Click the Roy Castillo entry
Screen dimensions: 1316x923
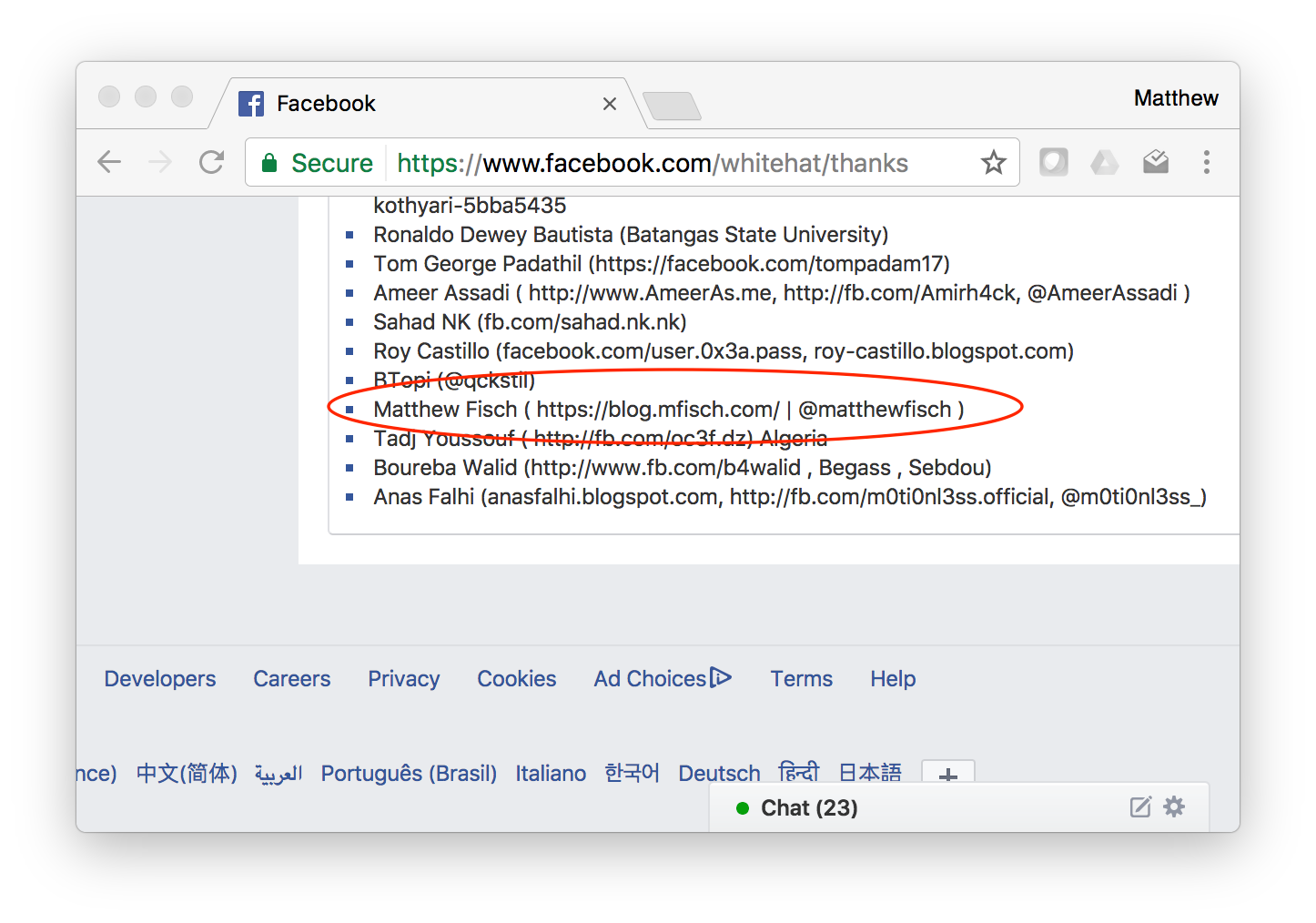tap(724, 351)
